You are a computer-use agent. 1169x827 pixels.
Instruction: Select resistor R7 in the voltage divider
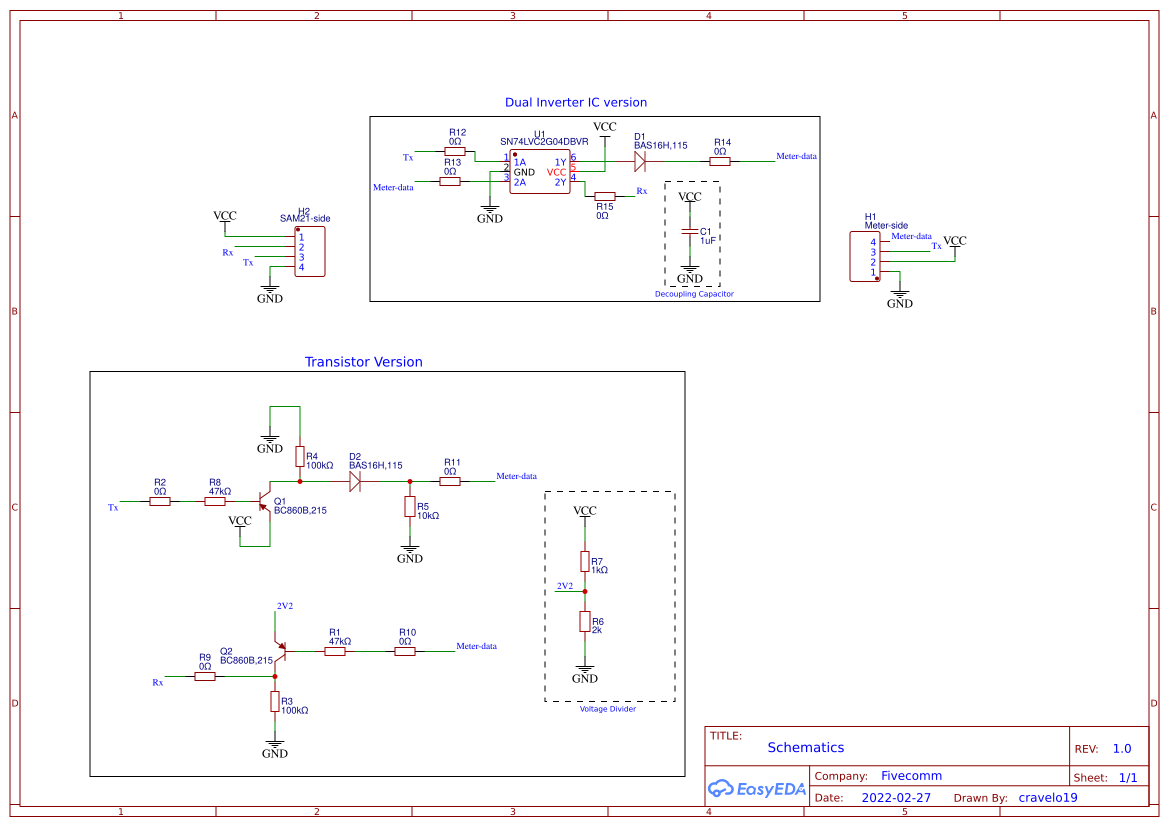pyautogui.click(x=587, y=561)
